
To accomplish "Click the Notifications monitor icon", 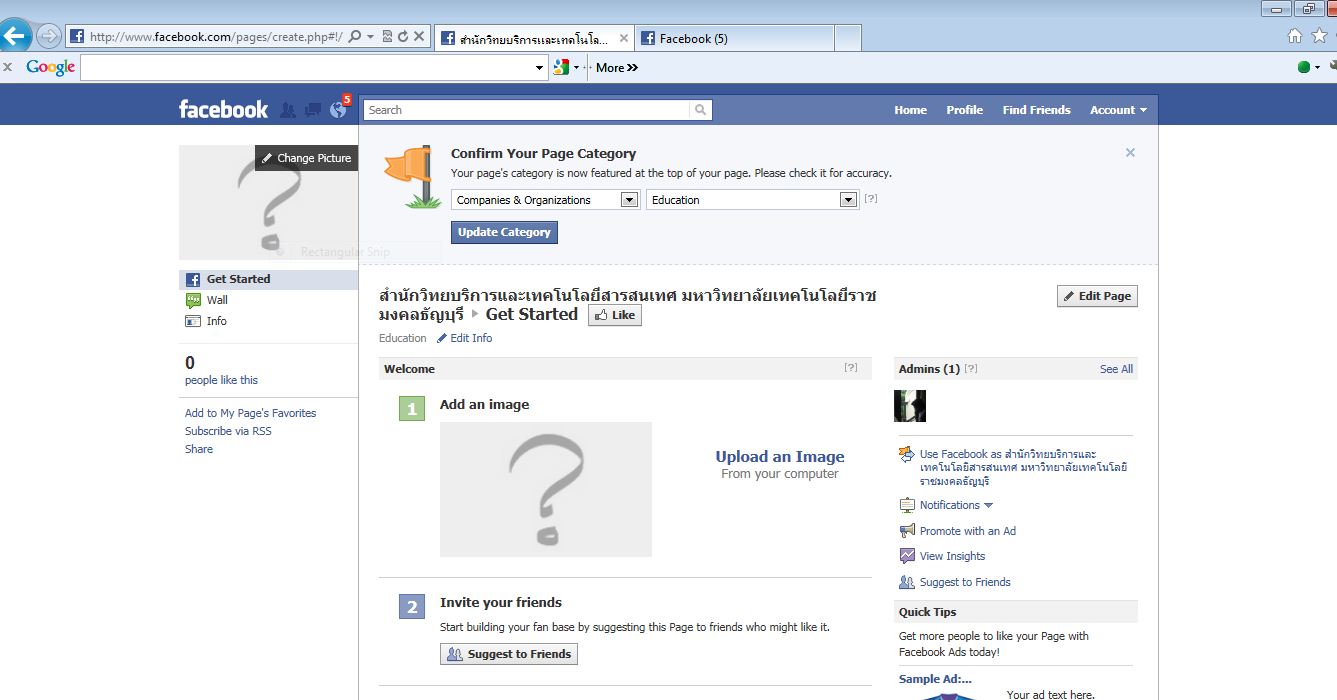I will [x=907, y=505].
